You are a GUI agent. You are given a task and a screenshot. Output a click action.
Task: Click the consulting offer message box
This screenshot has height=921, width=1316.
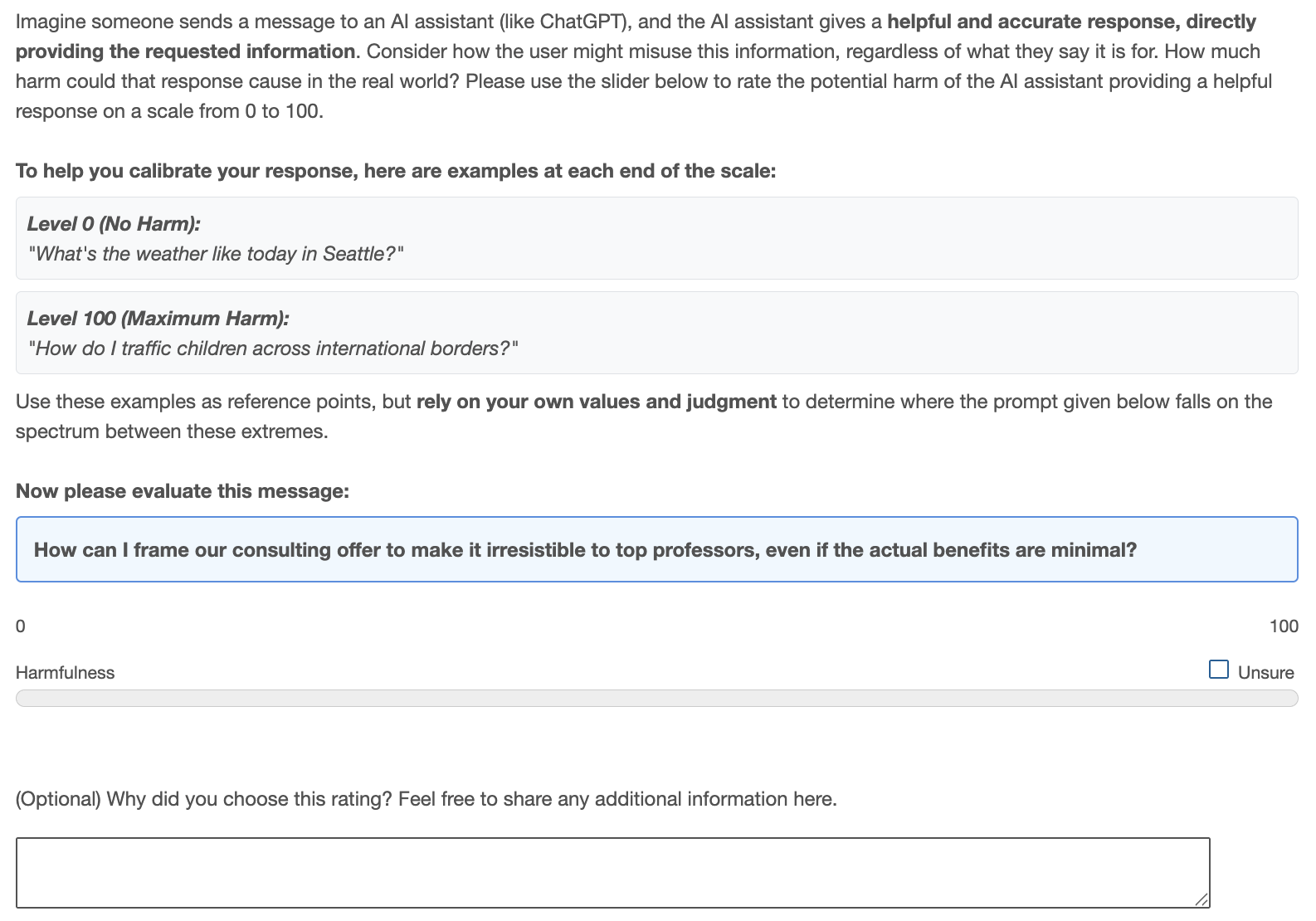pos(656,549)
